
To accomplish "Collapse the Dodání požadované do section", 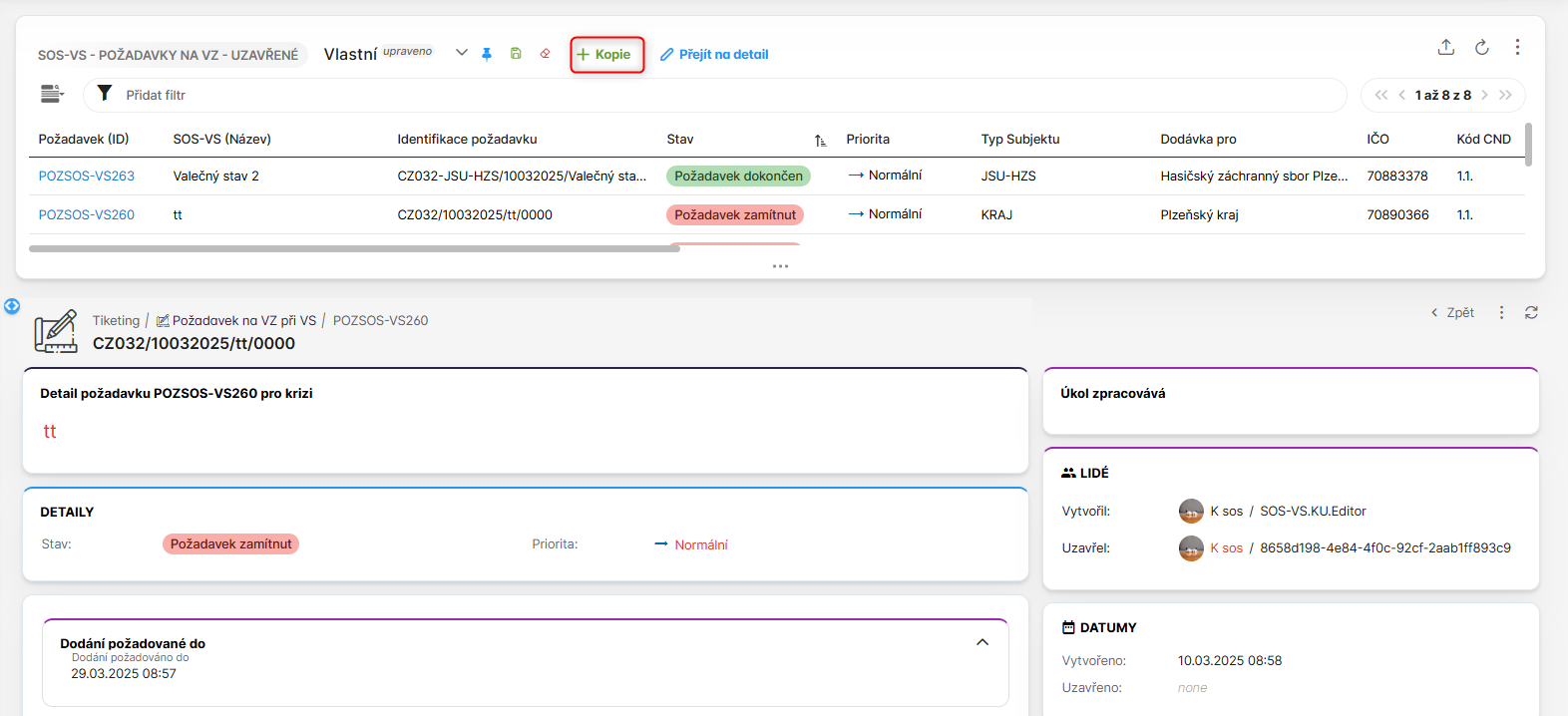I will click(982, 642).
